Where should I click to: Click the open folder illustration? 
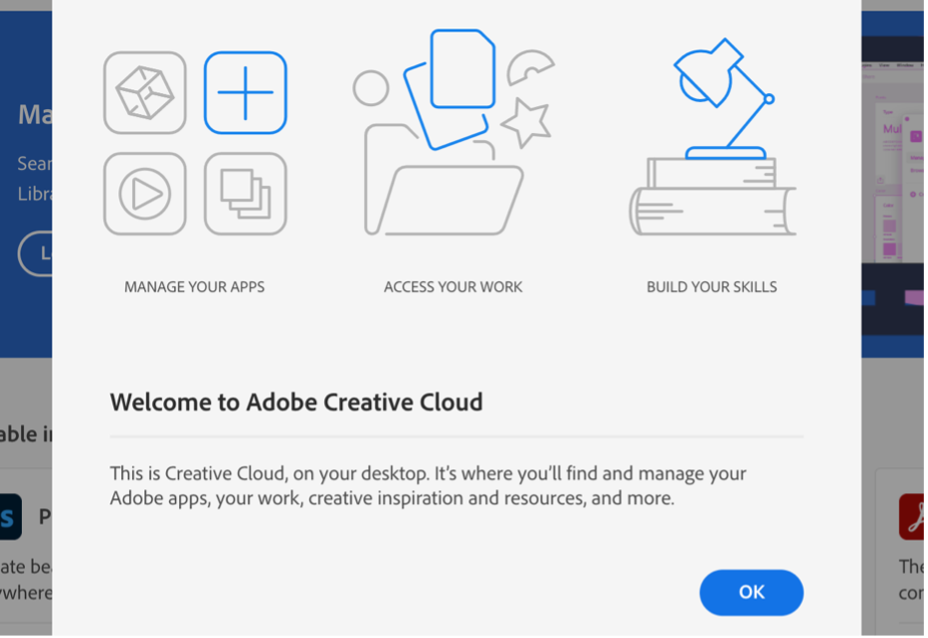pos(444,180)
